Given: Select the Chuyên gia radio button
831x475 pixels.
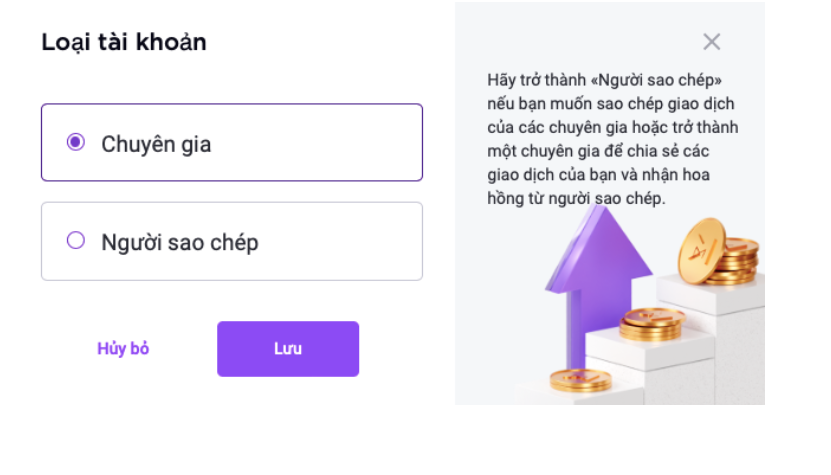Looking at the screenshot, I should point(76,142).
